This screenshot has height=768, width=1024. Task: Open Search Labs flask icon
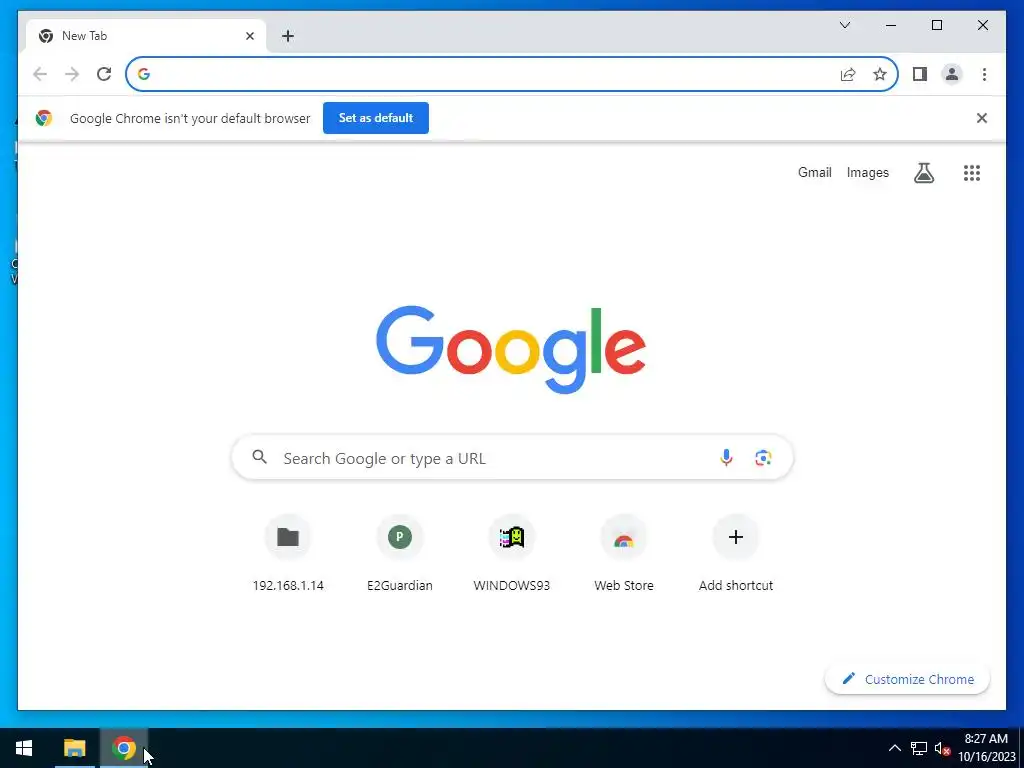(x=923, y=172)
